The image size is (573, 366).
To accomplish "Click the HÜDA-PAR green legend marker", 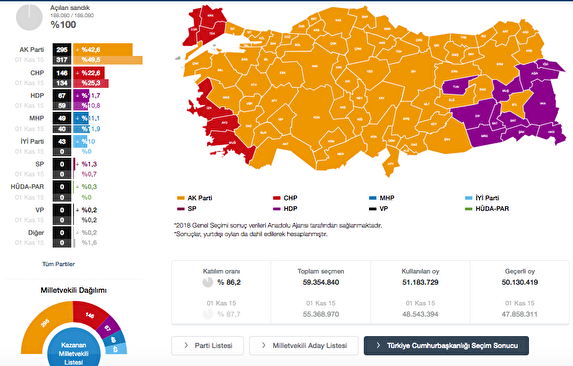I will point(468,209).
